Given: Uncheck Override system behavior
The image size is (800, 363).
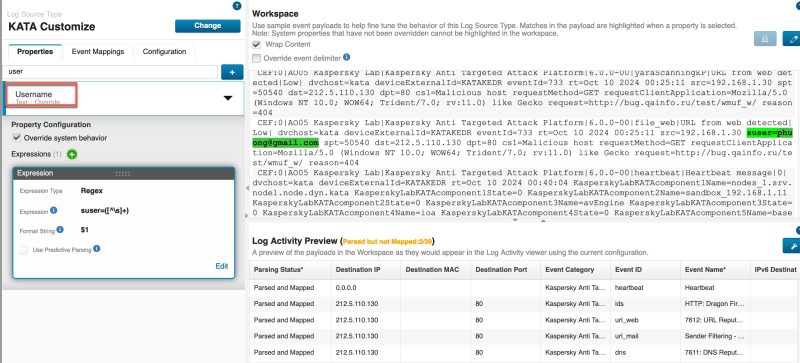Looking at the screenshot, I should [x=17, y=138].
